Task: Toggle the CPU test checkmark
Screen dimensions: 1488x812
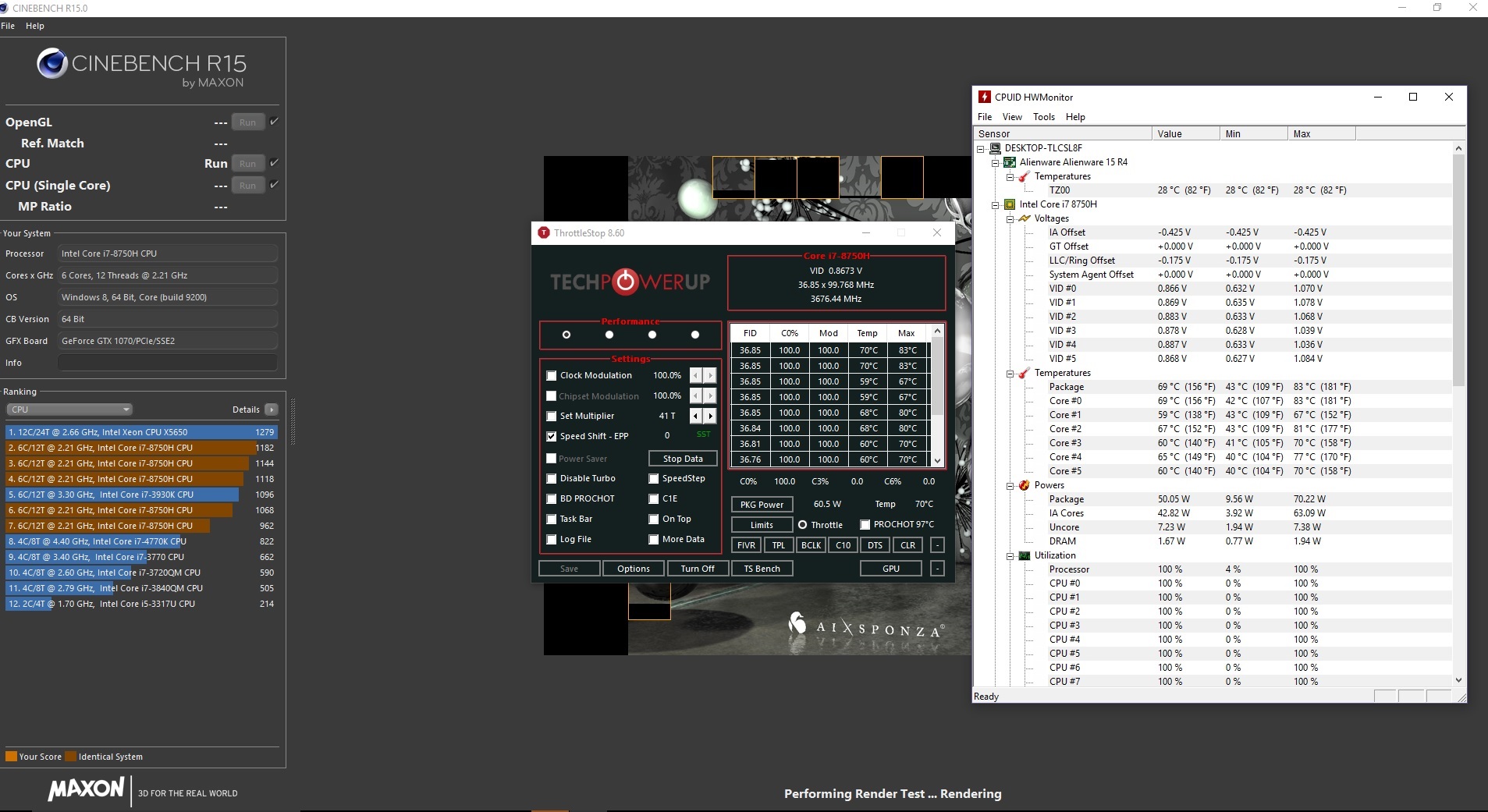Action: tap(274, 163)
